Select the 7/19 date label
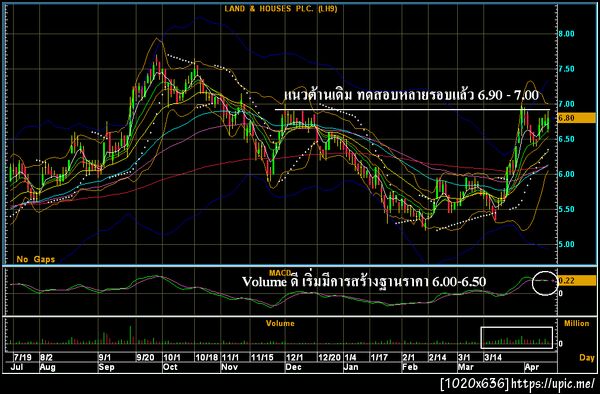The height and width of the screenshot is (394, 600). click(x=23, y=358)
